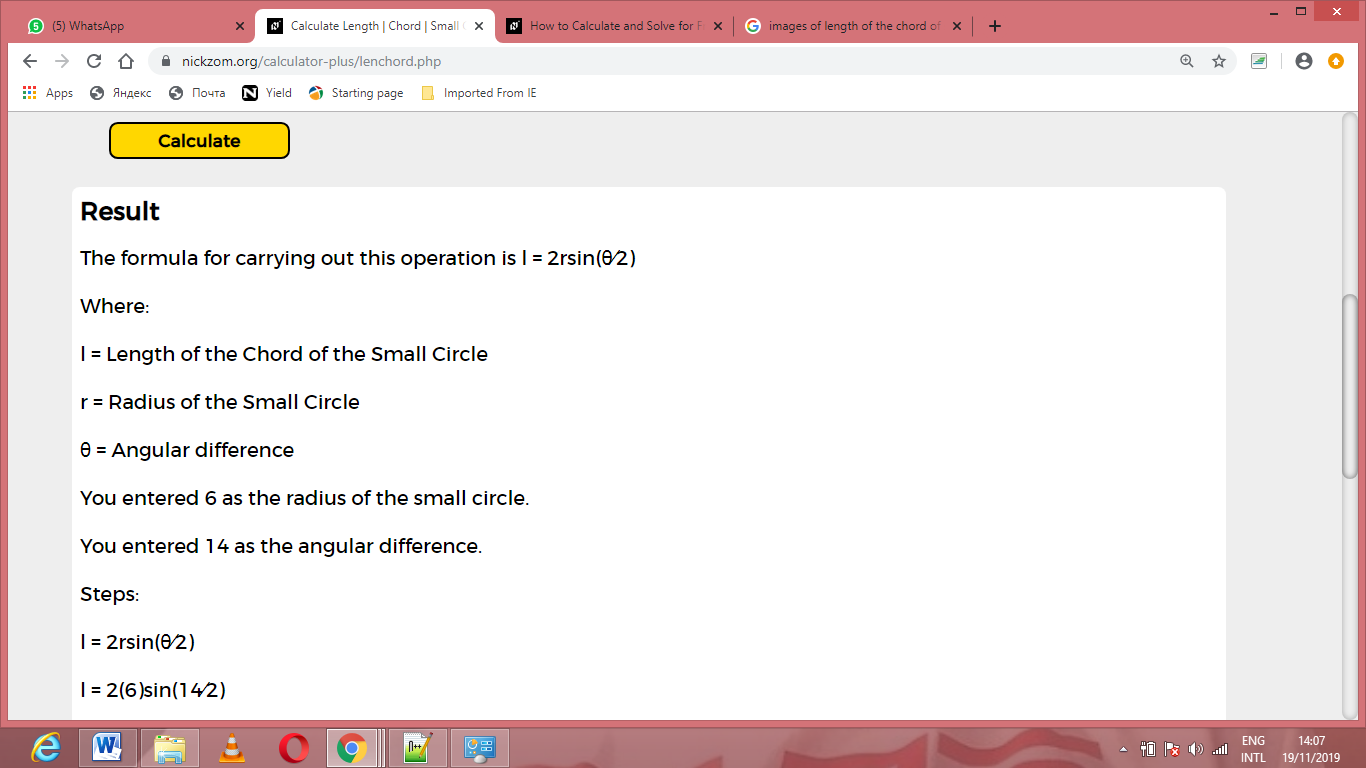Open the browser home page
This screenshot has width=1366, height=768.
tap(126, 61)
